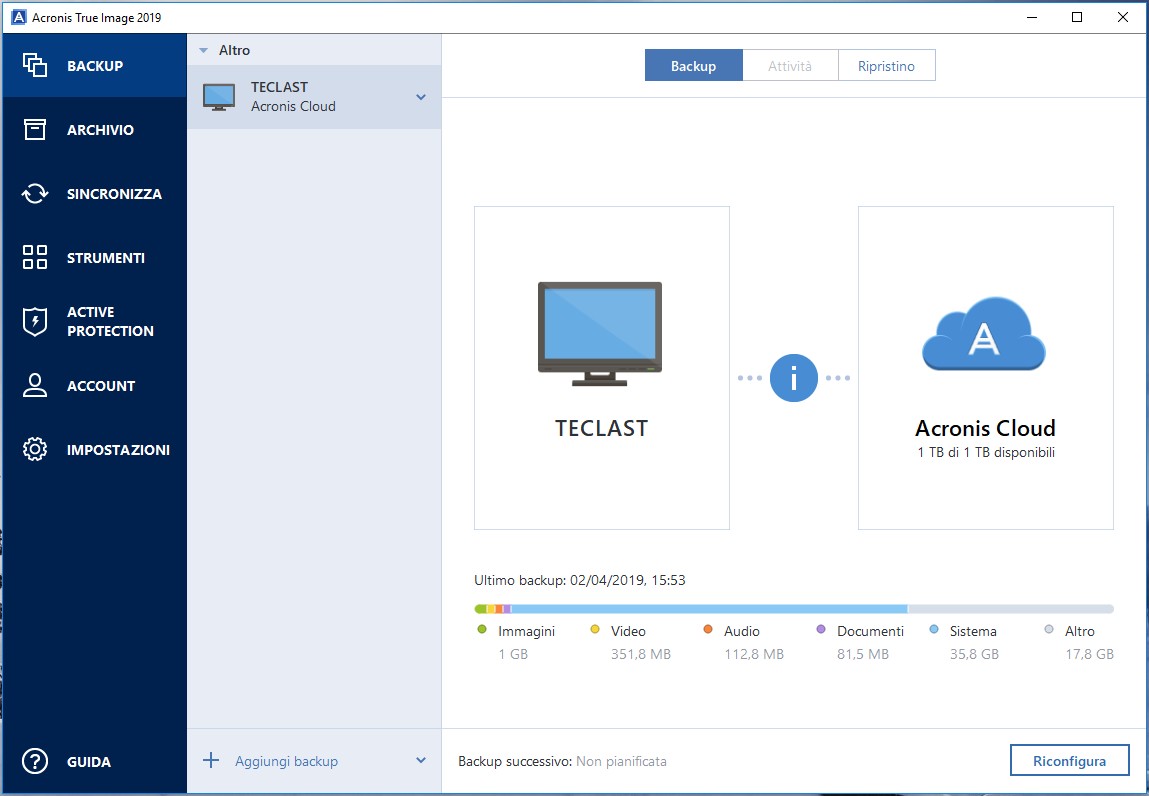Click 'Acronis Cloud' subtitle in backup list
1149x796 pixels.
tap(293, 106)
